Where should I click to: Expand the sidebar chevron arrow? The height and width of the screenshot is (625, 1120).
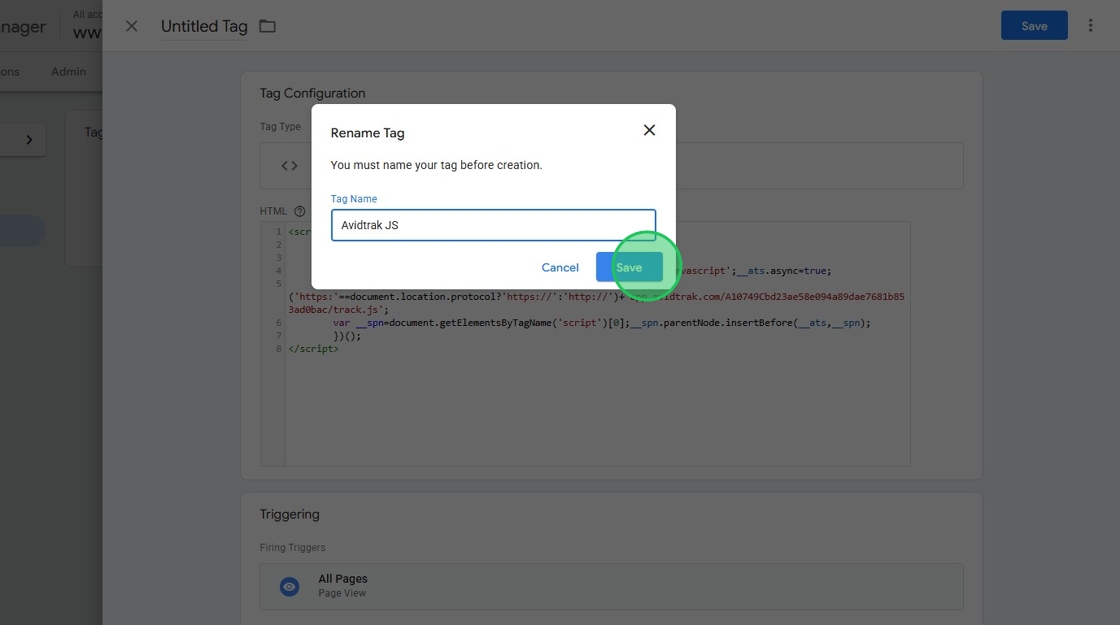[x=29, y=139]
